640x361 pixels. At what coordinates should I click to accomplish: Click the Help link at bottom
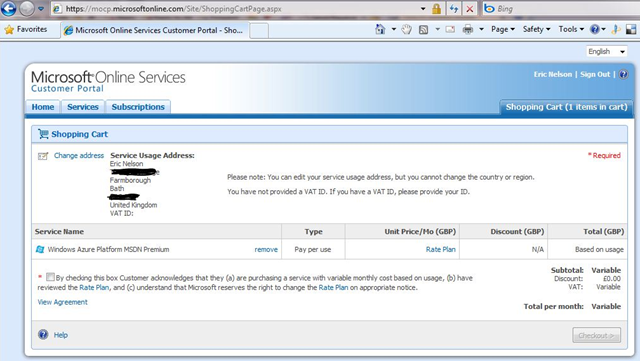click(61, 335)
